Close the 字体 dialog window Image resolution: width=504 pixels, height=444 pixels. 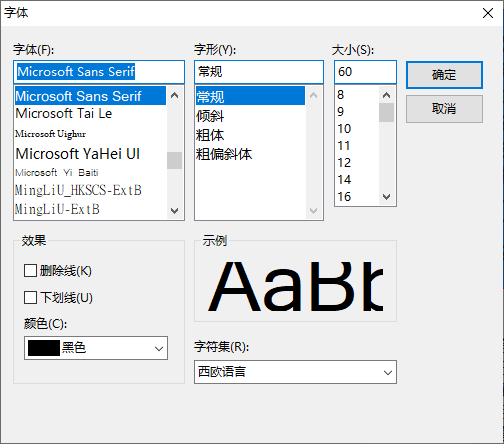click(488, 13)
